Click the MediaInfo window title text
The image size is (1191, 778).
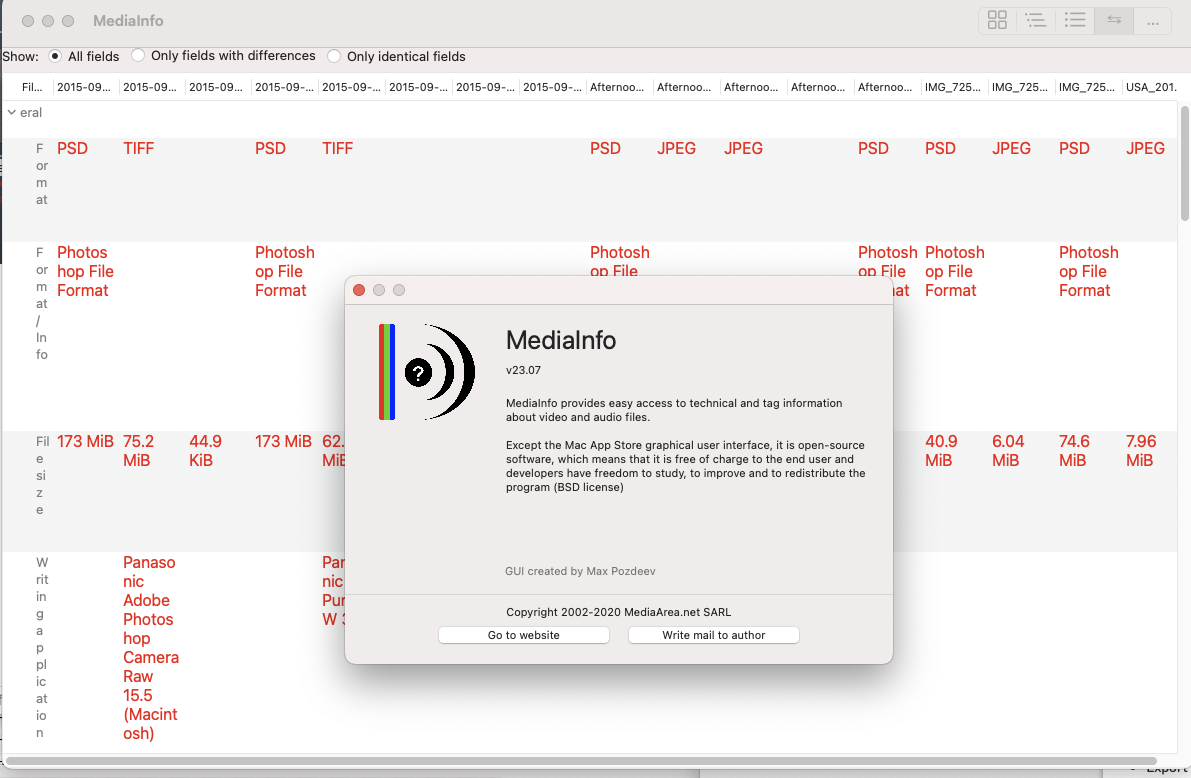click(x=128, y=21)
